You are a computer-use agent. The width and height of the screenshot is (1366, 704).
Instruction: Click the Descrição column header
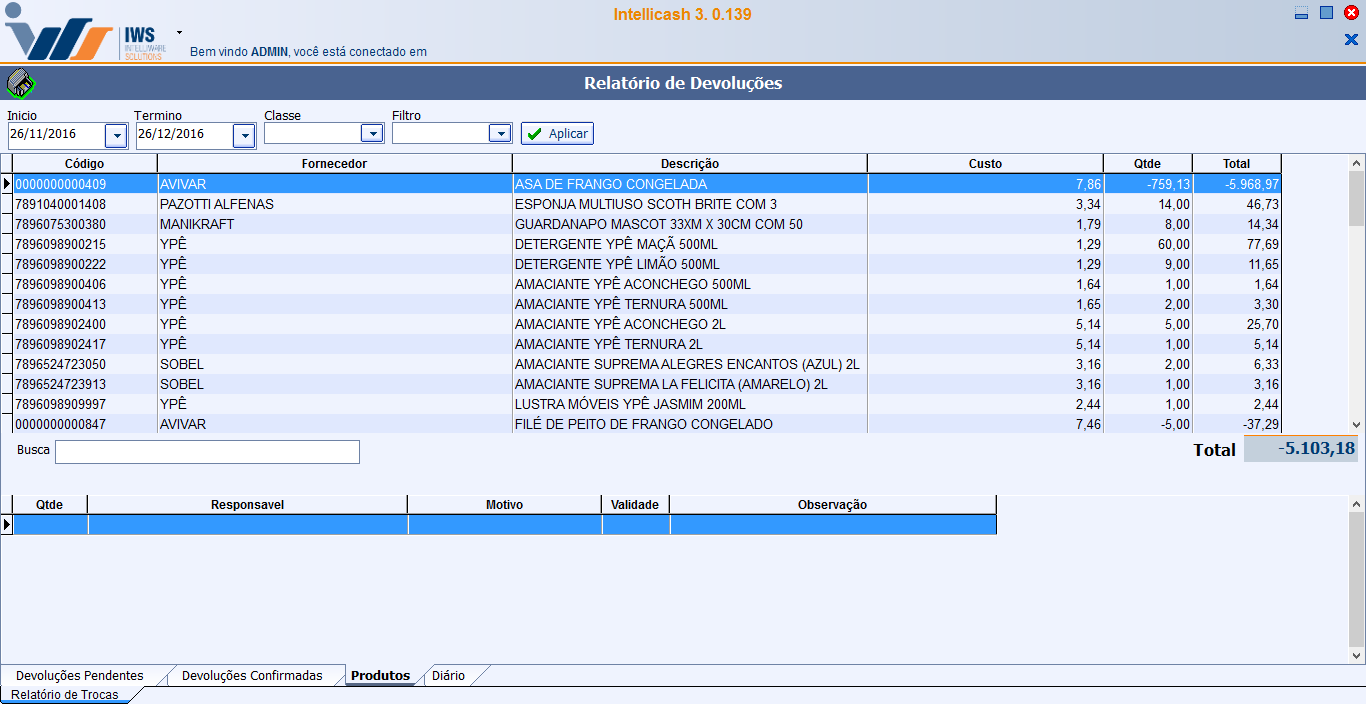click(x=689, y=164)
